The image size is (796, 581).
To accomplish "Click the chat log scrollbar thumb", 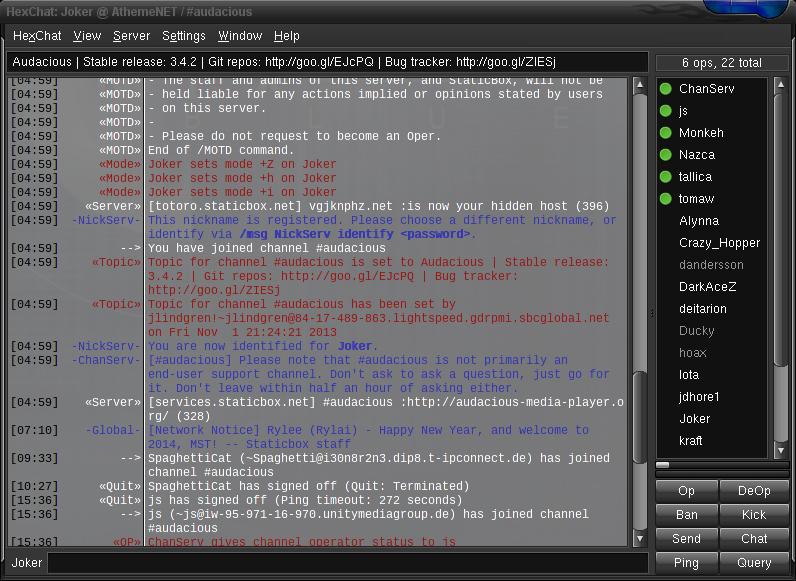I will point(640,417).
